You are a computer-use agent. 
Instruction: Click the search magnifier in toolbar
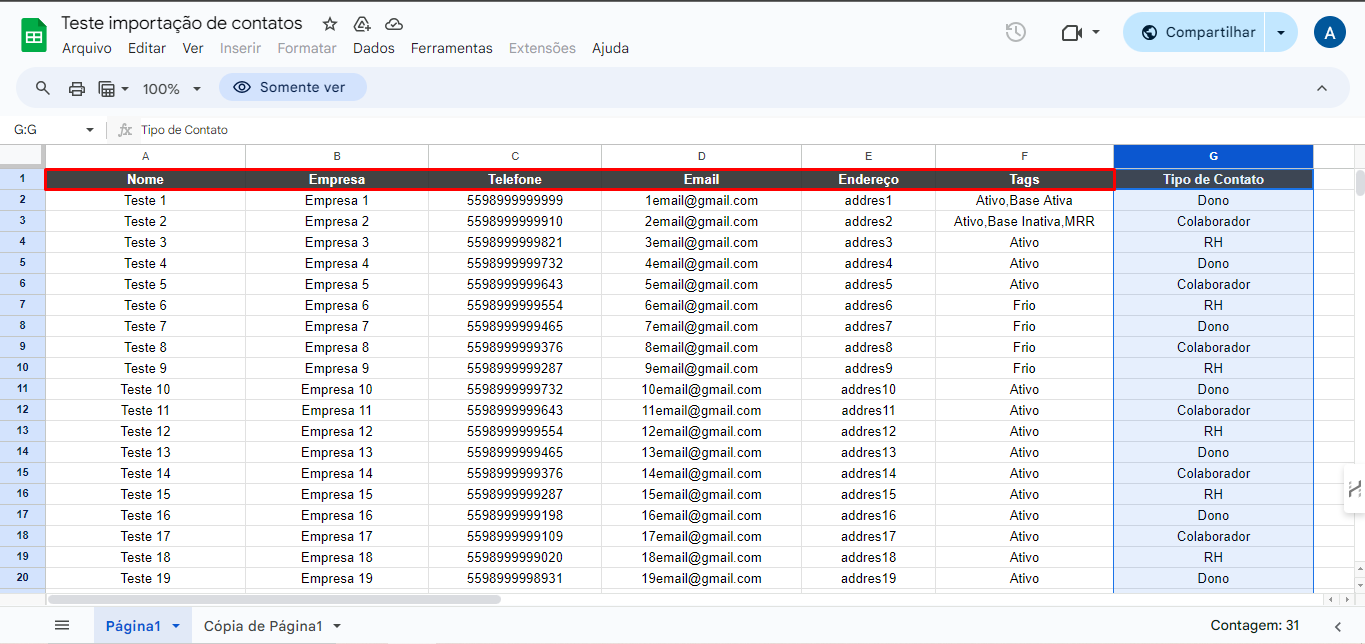point(43,88)
